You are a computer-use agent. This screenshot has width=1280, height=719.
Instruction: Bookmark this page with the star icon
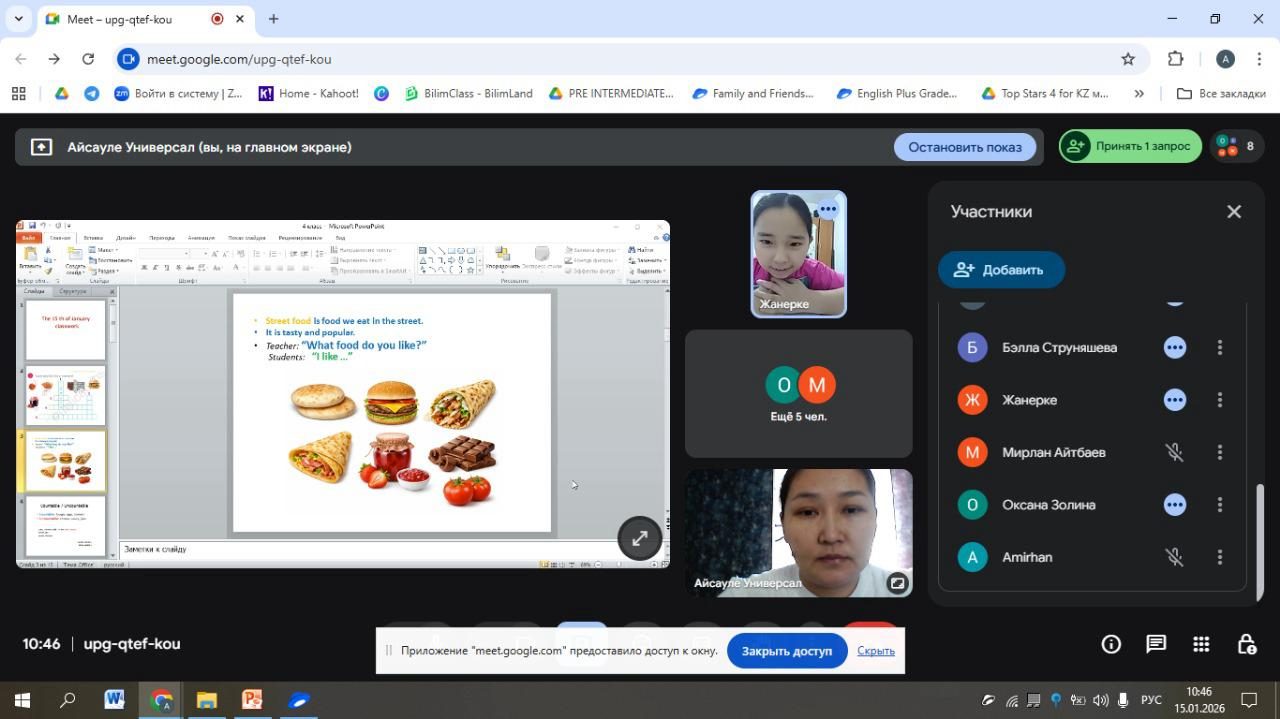point(1128,59)
